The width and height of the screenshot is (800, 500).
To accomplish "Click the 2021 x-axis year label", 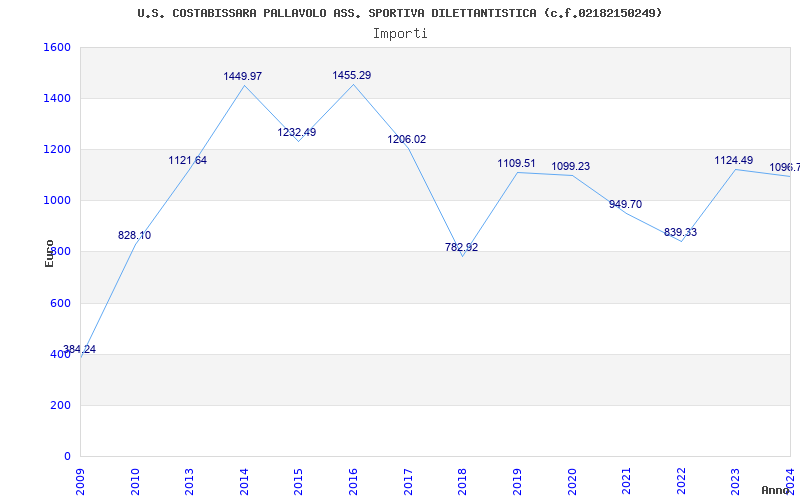I will click(x=627, y=481).
